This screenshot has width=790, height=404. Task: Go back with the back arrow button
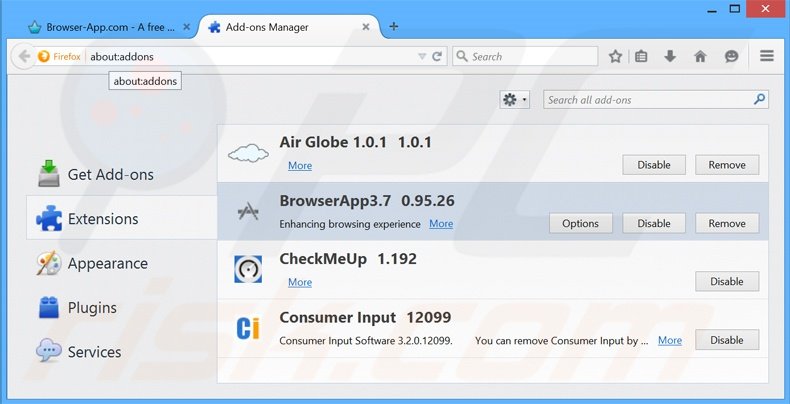23,56
